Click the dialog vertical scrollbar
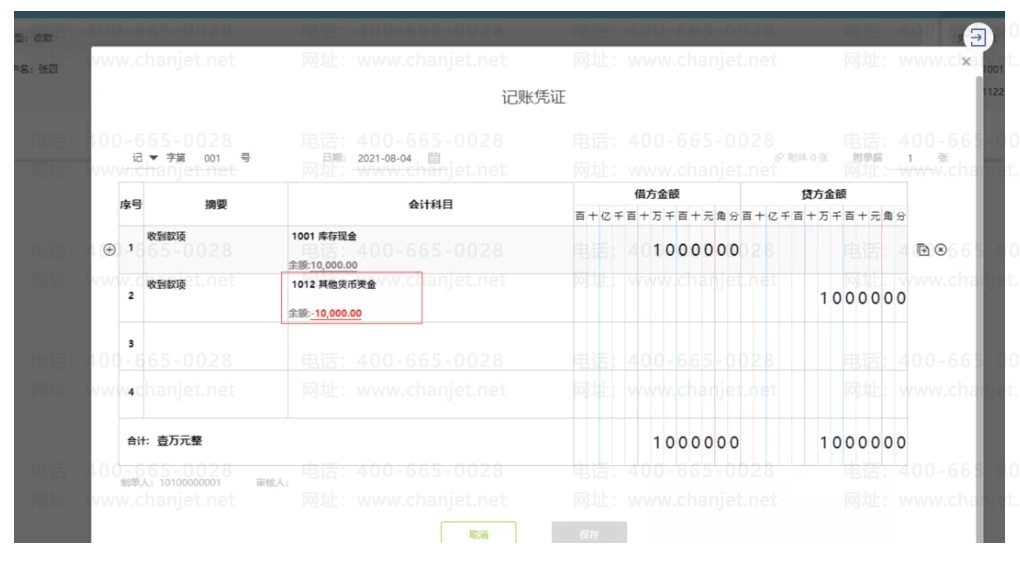 pyautogui.click(x=980, y=310)
